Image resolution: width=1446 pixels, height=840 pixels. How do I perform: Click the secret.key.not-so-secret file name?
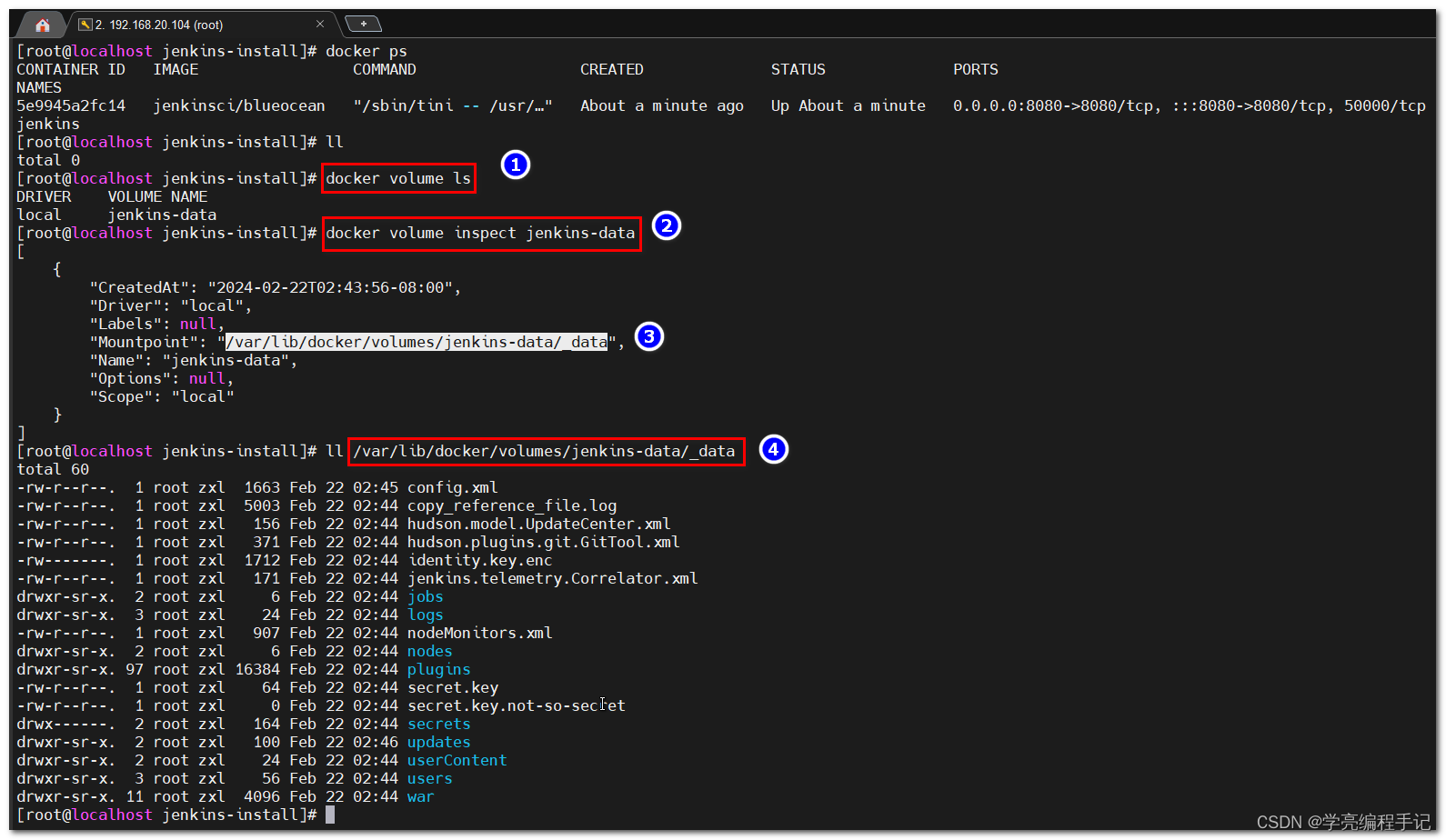[517, 705]
